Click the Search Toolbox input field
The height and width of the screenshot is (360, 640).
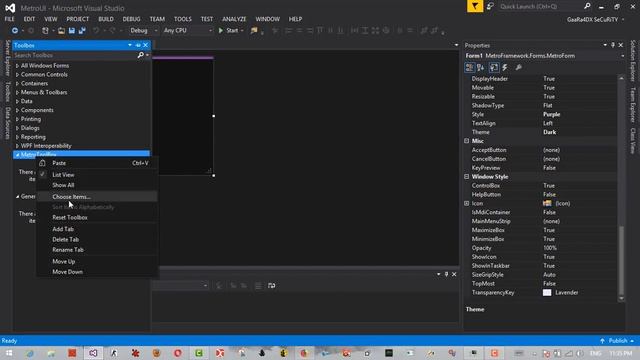pyautogui.click(x=75, y=55)
